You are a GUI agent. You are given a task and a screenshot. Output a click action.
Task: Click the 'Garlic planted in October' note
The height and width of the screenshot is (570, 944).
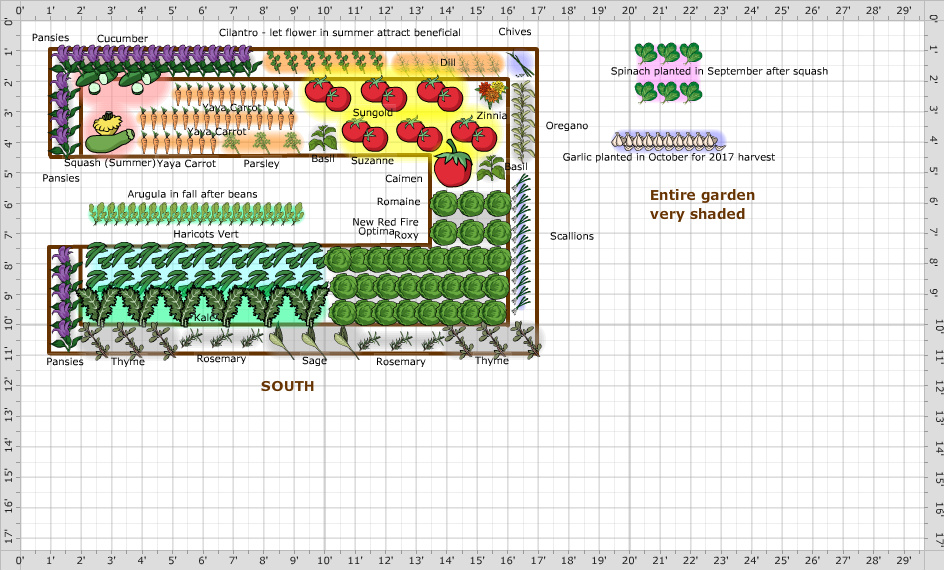pos(668,157)
